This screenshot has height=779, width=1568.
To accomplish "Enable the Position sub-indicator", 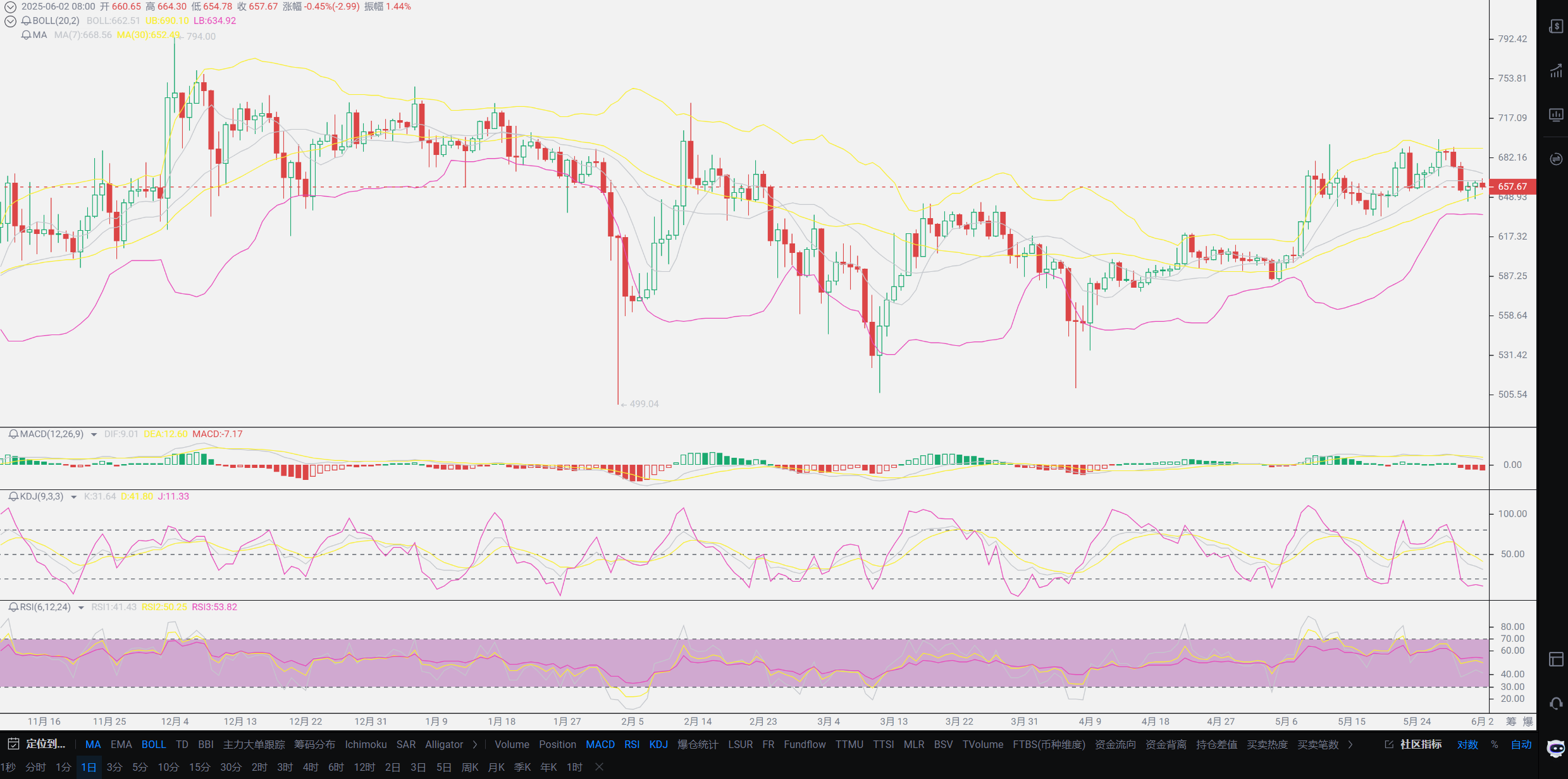I will 557,744.
